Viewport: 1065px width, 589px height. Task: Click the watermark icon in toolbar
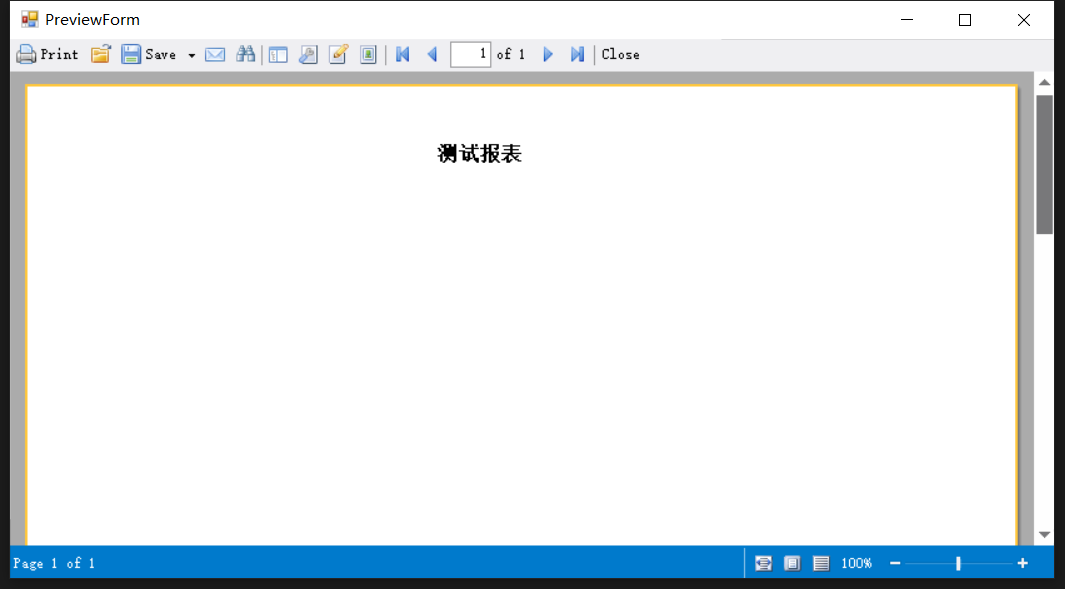pyautogui.click(x=368, y=55)
